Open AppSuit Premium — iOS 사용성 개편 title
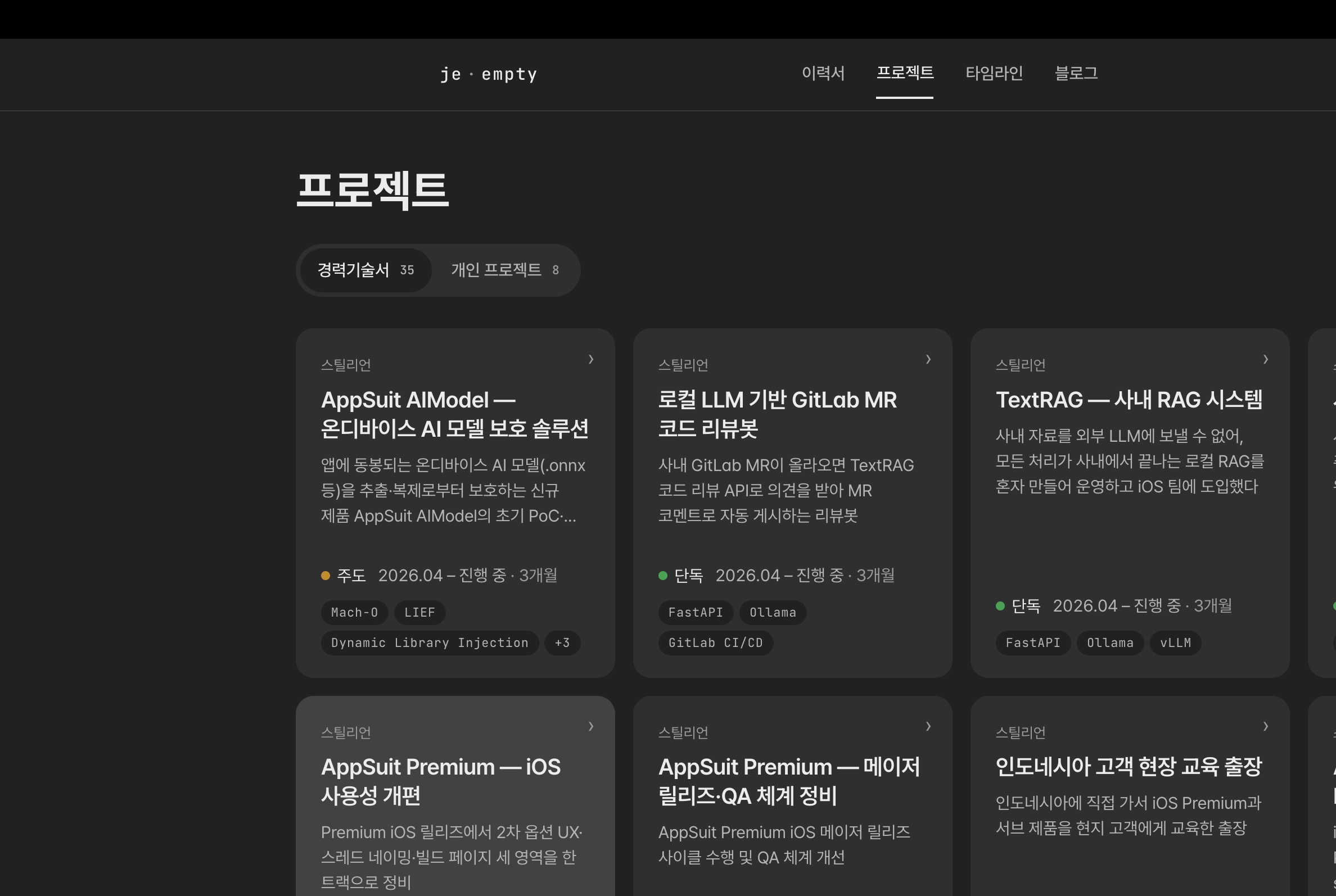 click(x=441, y=781)
